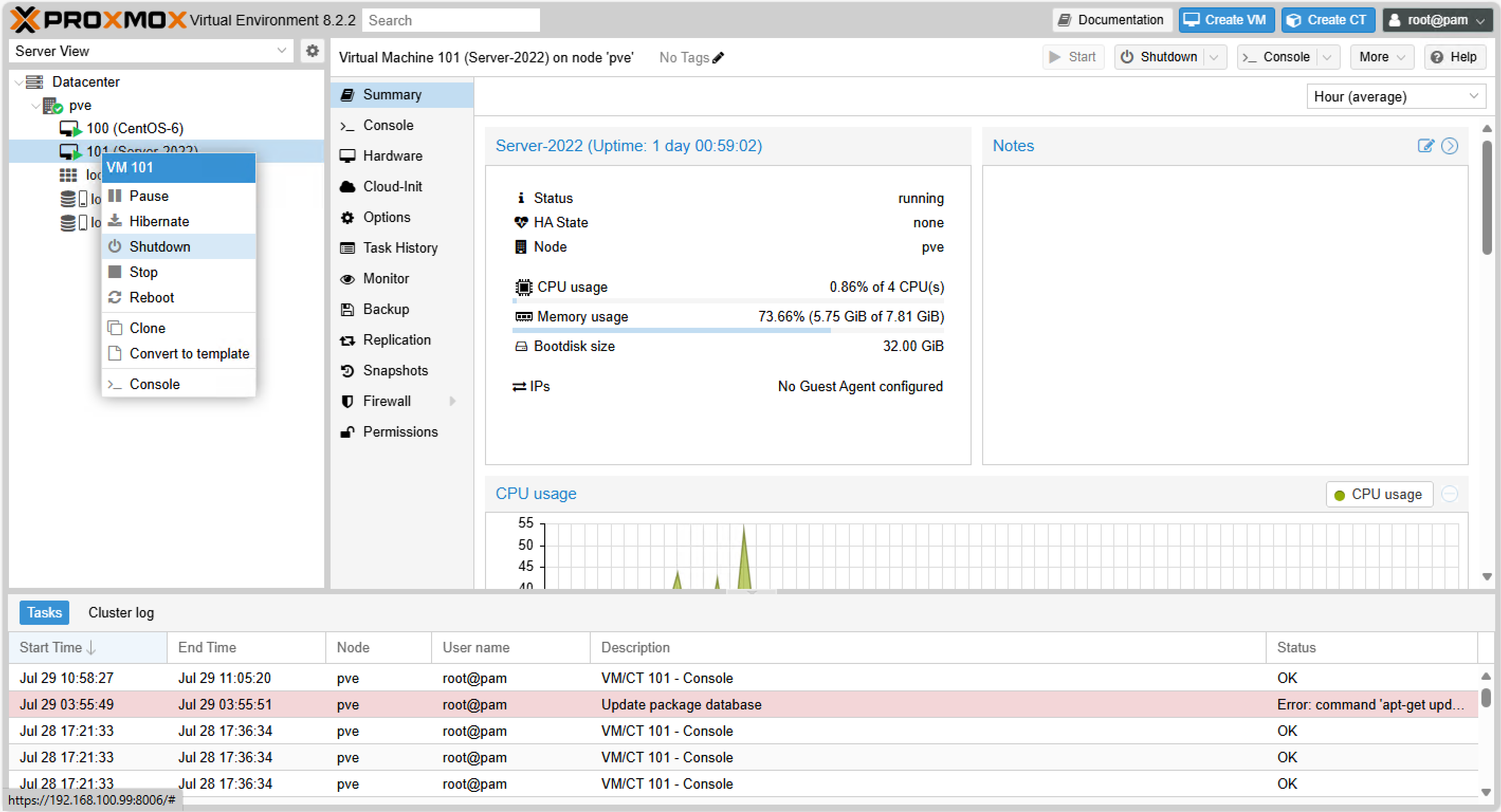
Task: Expand the Firewall submenu arrow
Action: [x=453, y=401]
